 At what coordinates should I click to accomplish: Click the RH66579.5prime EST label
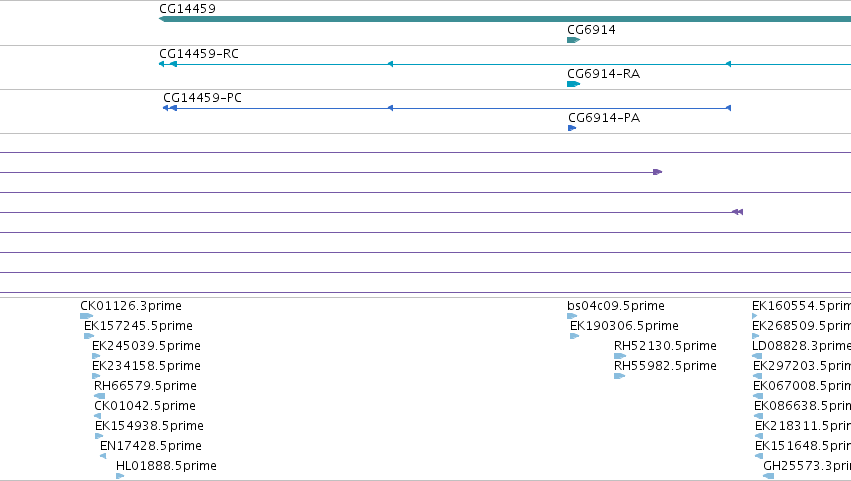(145, 386)
